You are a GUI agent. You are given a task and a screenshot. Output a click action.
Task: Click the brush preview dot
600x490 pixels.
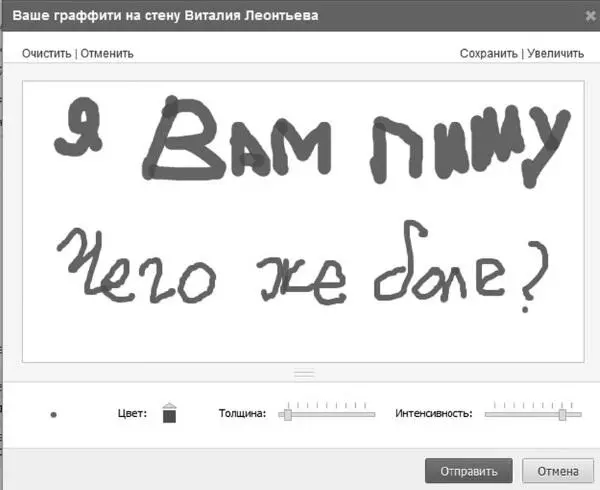53,414
